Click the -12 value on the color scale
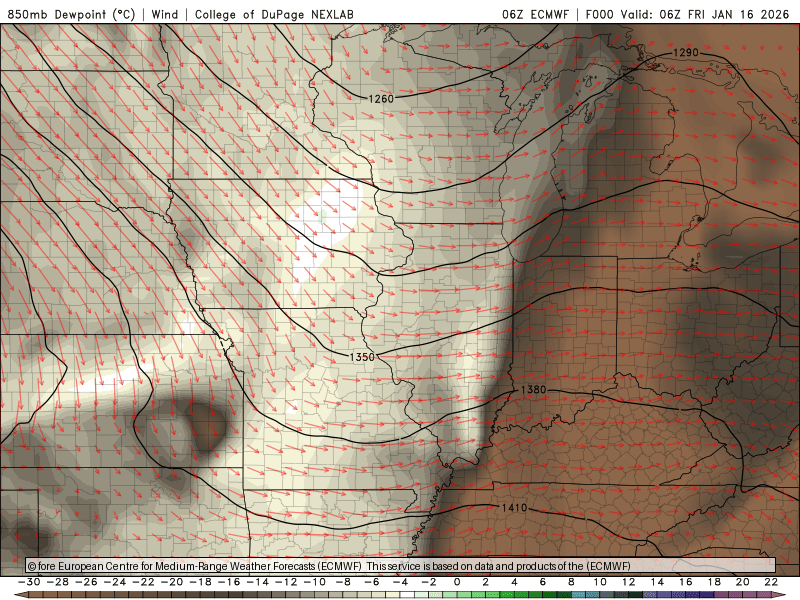The width and height of the screenshot is (800, 600). pyautogui.click(x=286, y=582)
